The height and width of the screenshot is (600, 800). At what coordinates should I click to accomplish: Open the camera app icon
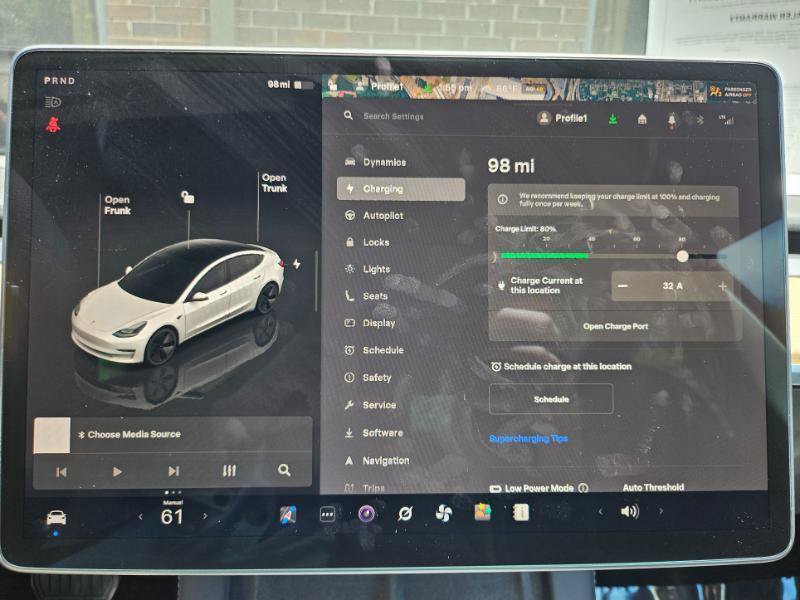[x=366, y=514]
